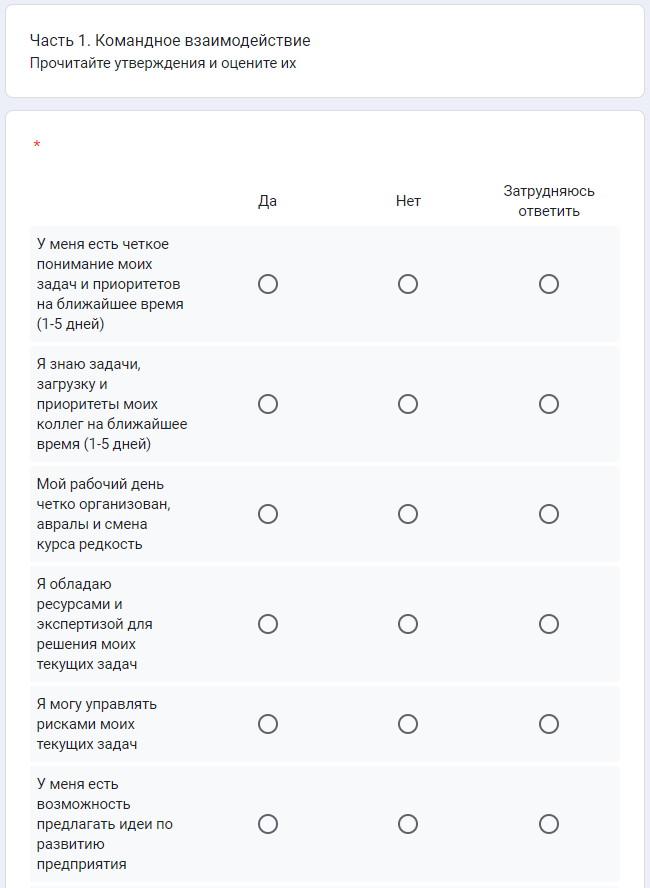
Task: Pick 'Затрудняюсь ответить' for resources and expertise
Action: point(548,624)
